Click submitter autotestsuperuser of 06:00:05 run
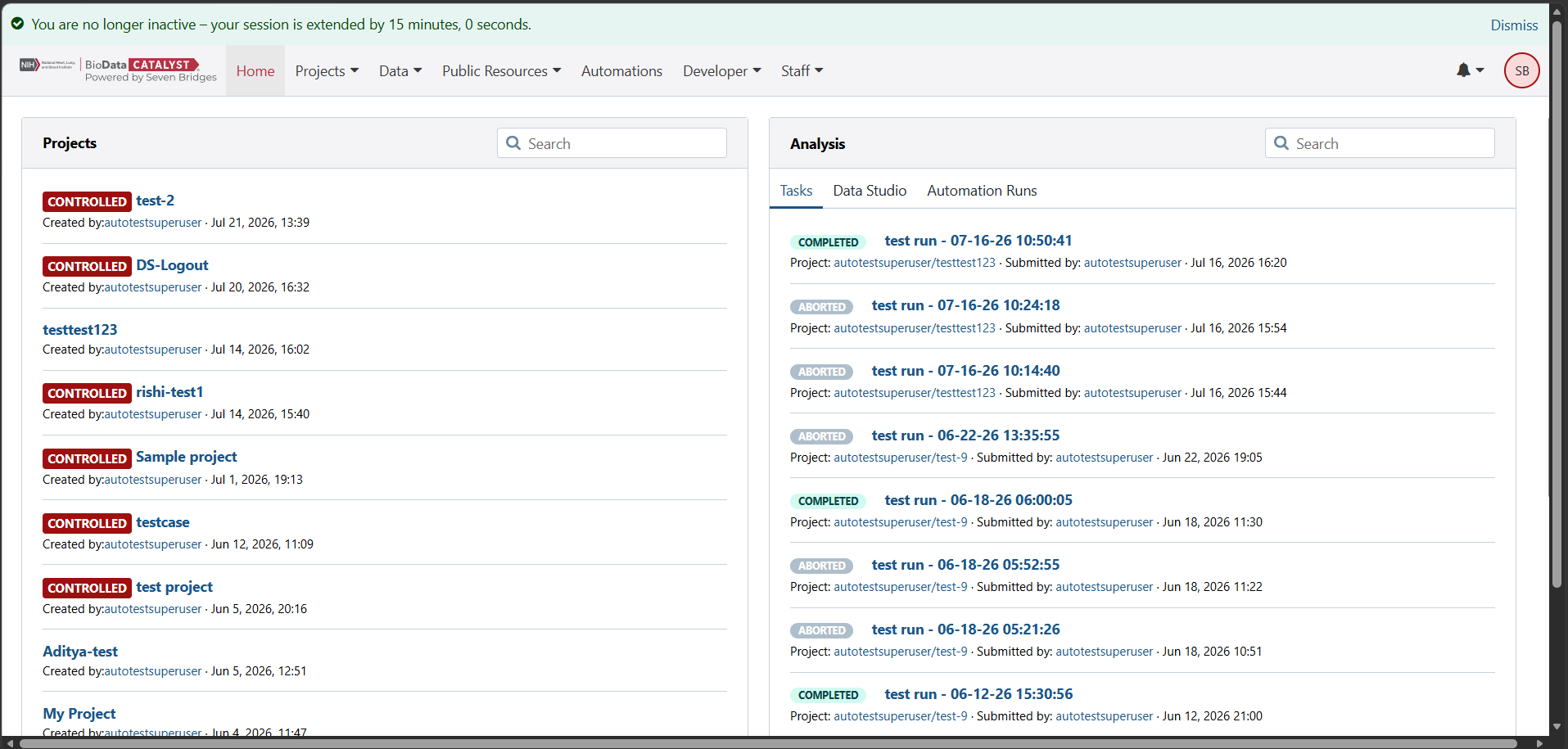The width and height of the screenshot is (1568, 749). pyautogui.click(x=1104, y=522)
